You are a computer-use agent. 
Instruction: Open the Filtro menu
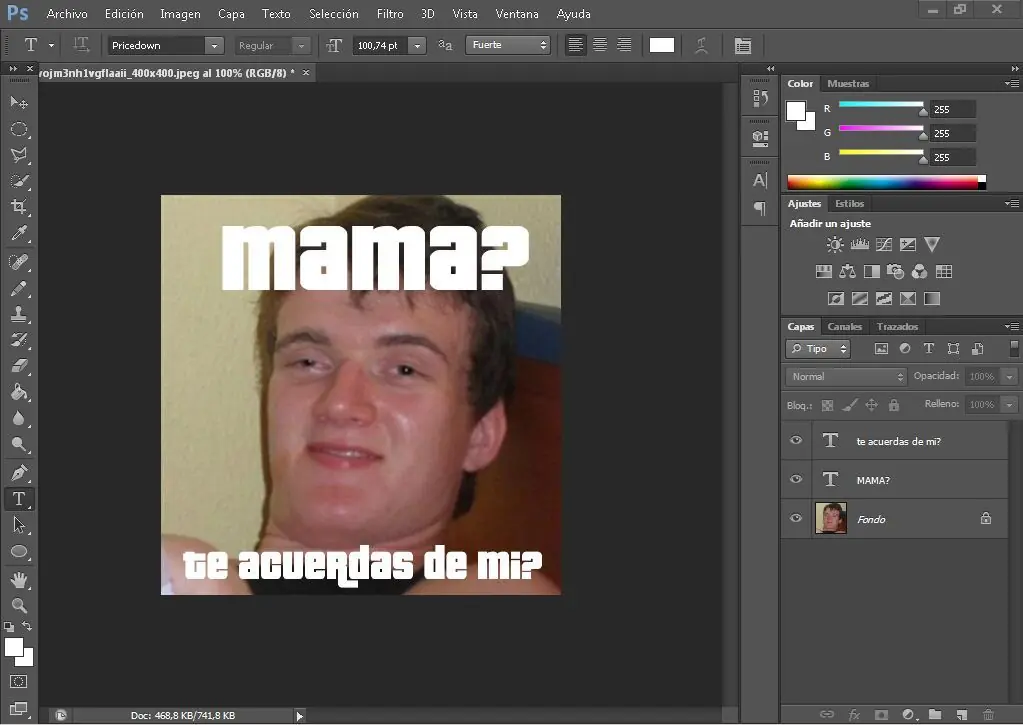pos(389,14)
